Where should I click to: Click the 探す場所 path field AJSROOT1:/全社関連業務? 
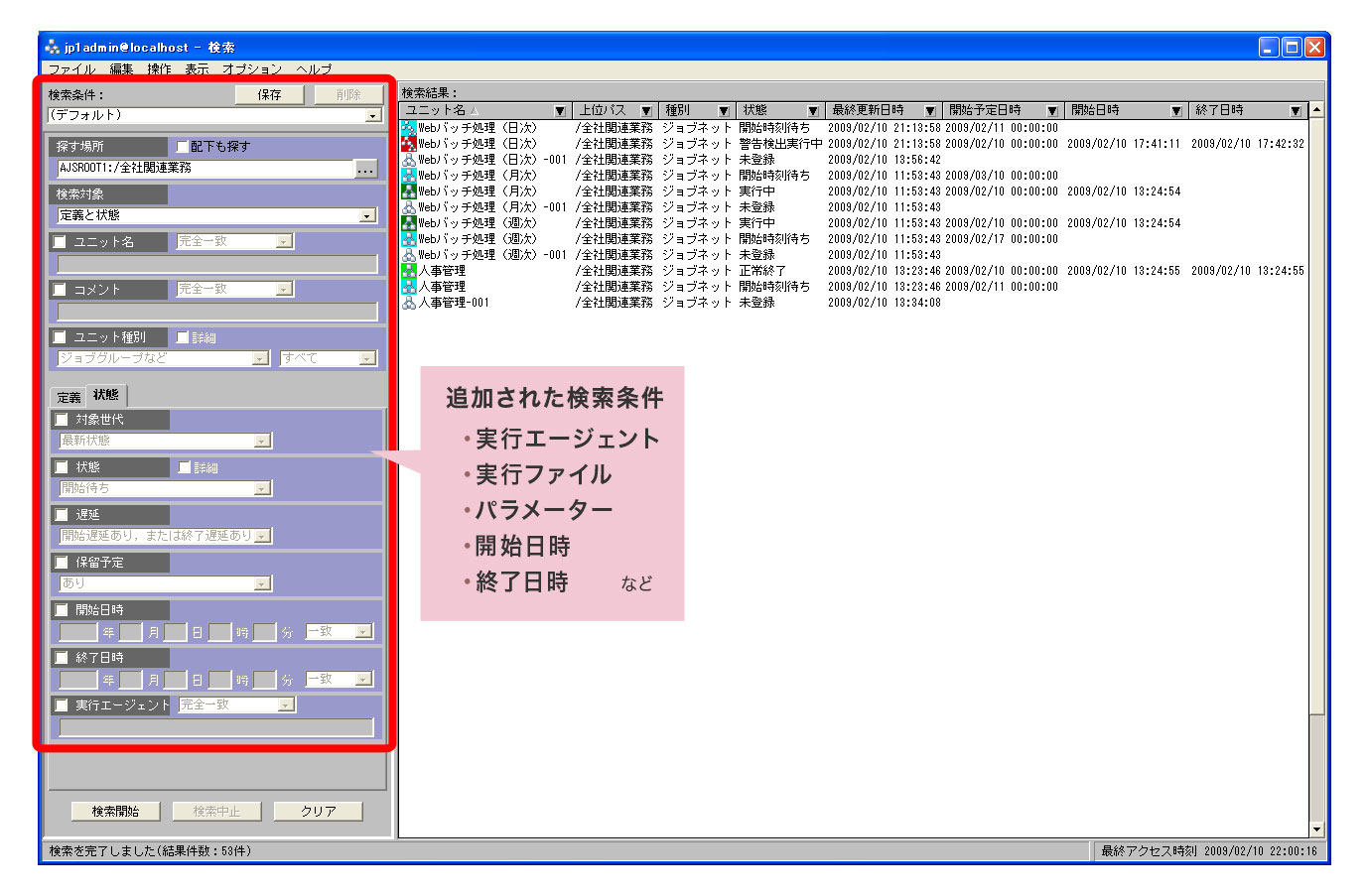205,169
